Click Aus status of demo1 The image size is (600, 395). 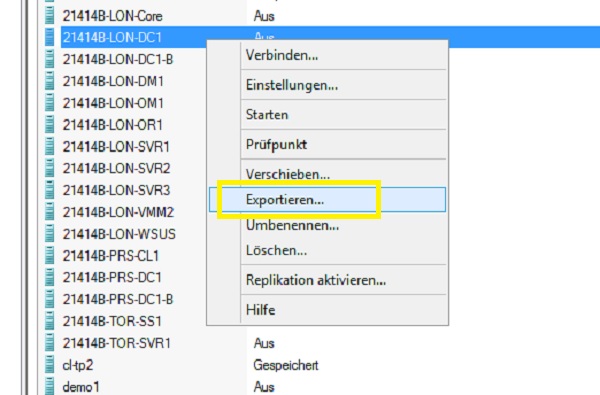coord(264,387)
